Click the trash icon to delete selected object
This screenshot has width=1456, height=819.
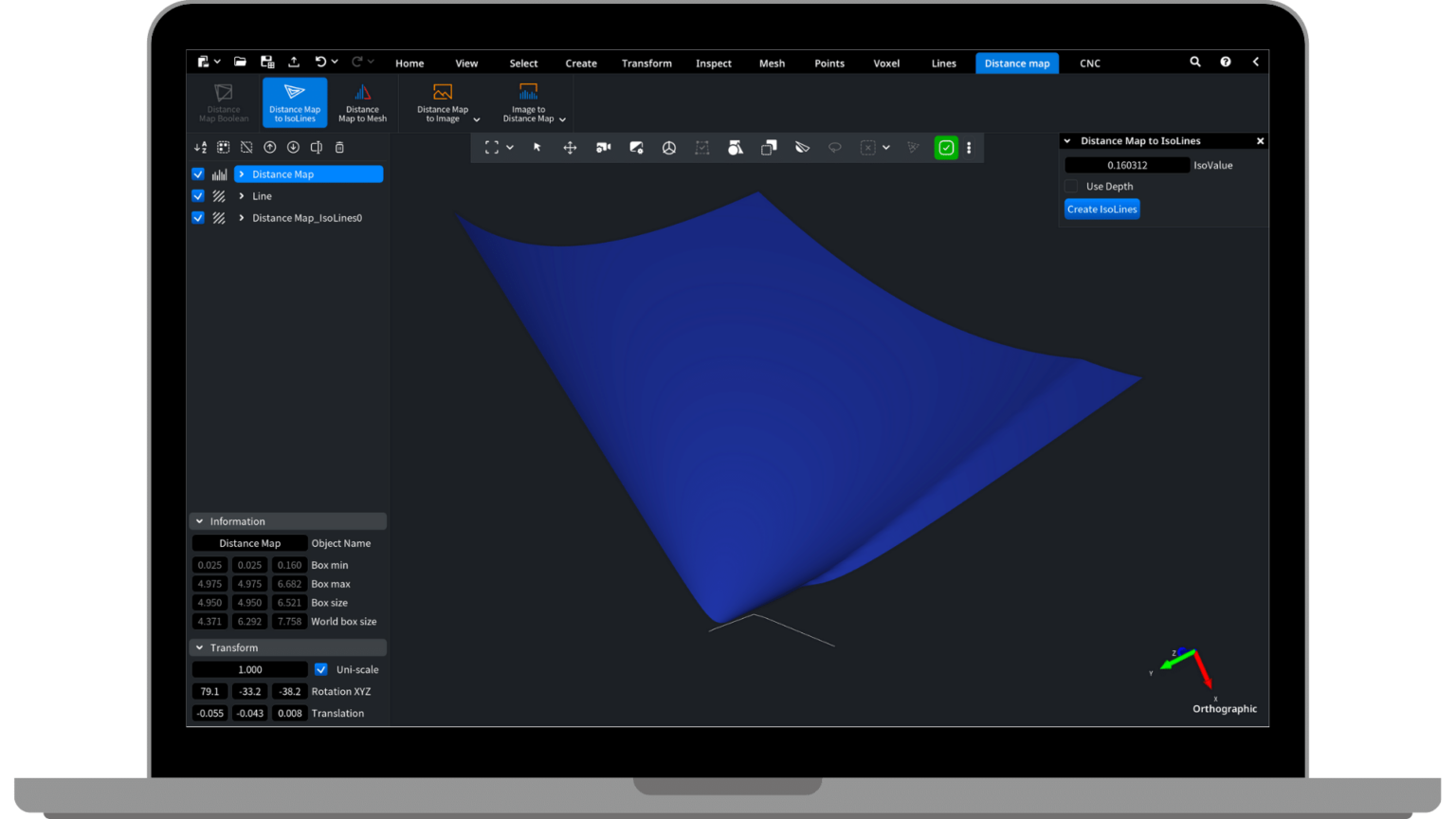(x=339, y=147)
